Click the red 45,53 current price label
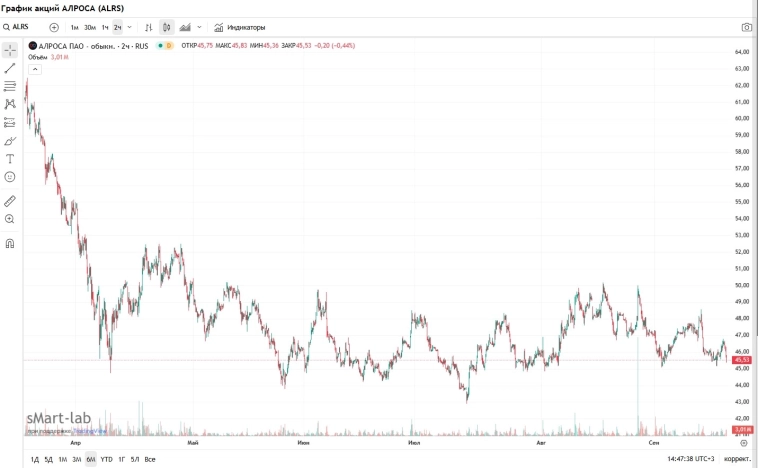Image resolution: width=758 pixels, height=468 pixels. [742, 360]
